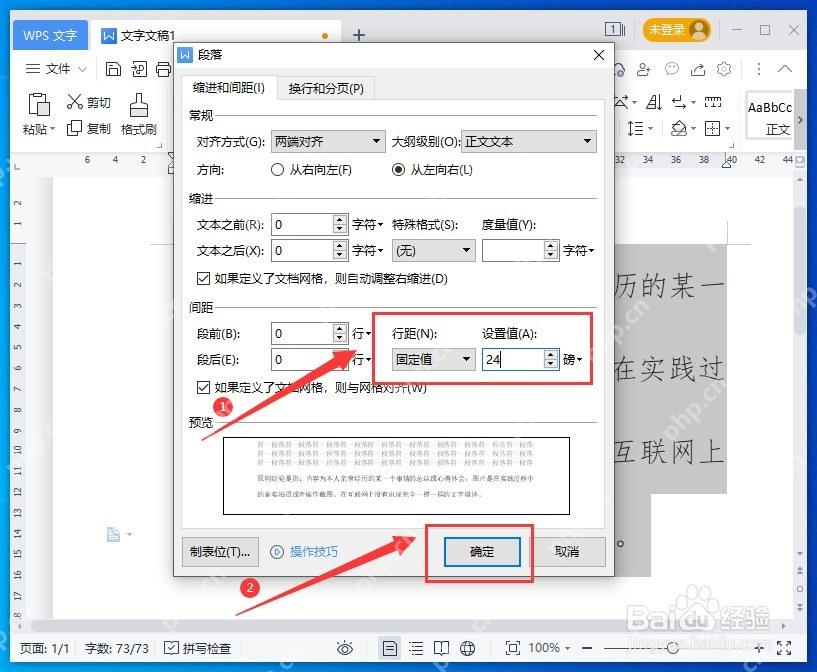This screenshot has width=817, height=672.
Task: Toggle 拼写检查 spell check in status bar
Action: point(198,648)
